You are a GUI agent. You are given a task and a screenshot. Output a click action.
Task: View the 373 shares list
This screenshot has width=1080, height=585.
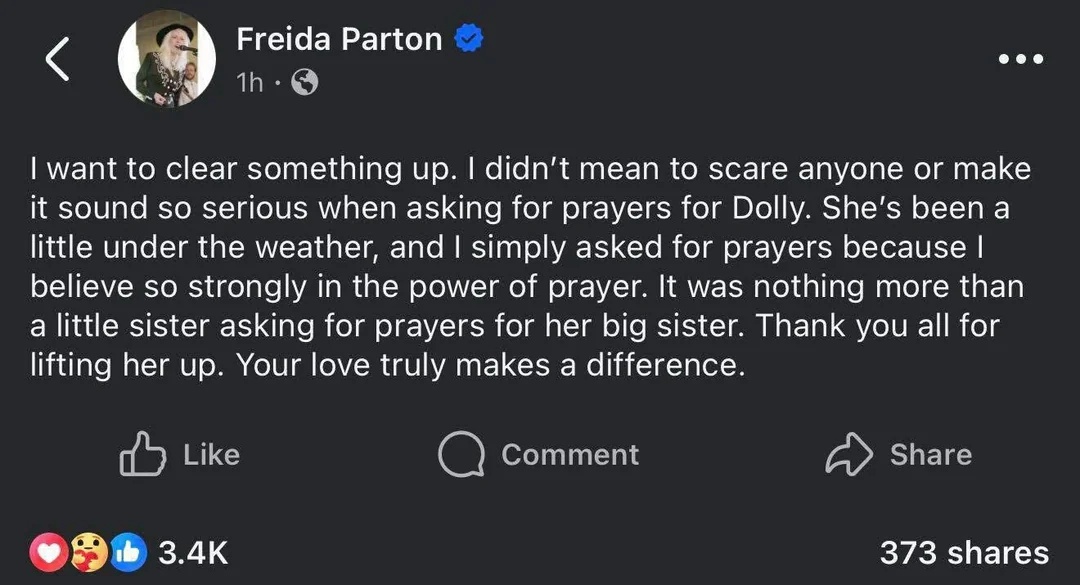pos(963,552)
